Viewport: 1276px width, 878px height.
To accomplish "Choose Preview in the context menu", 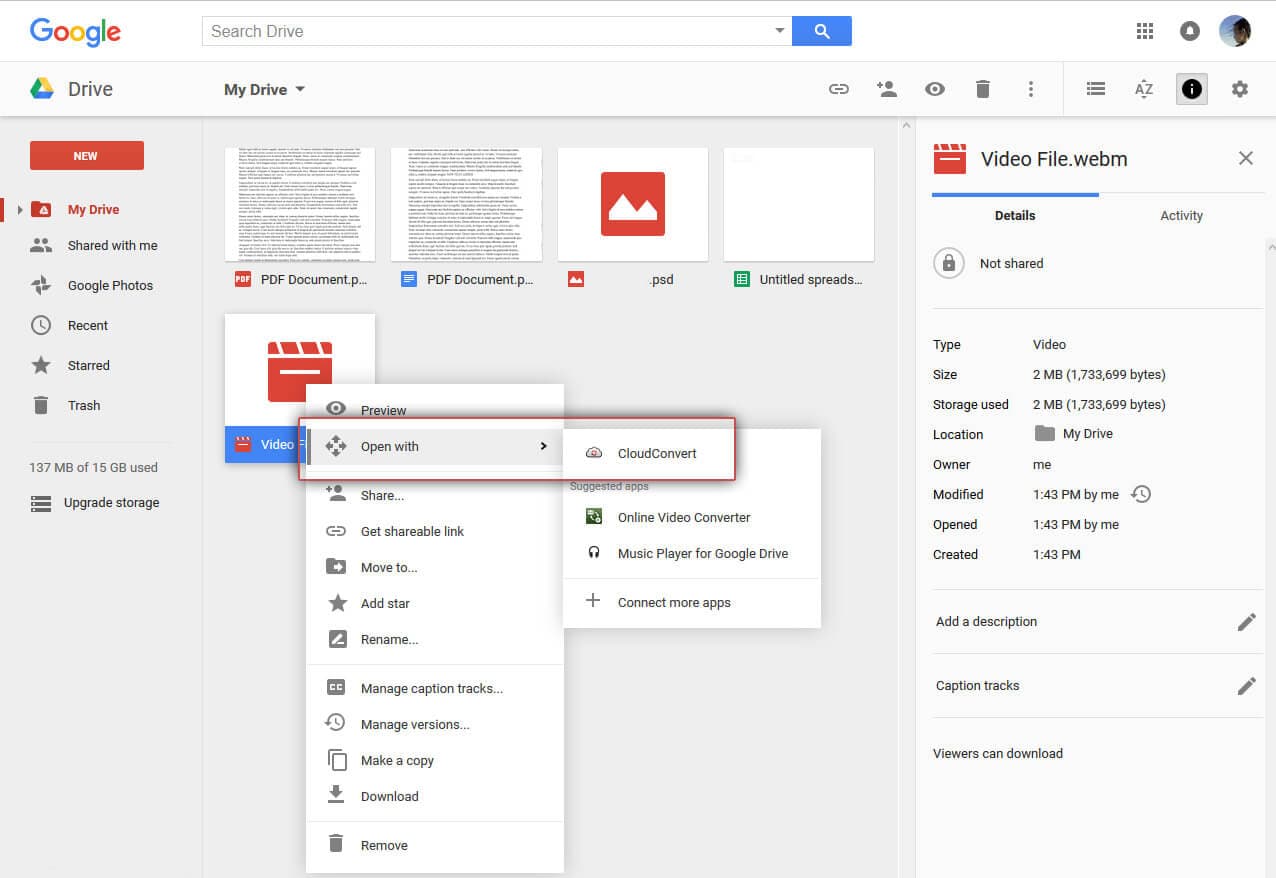I will coord(435,410).
